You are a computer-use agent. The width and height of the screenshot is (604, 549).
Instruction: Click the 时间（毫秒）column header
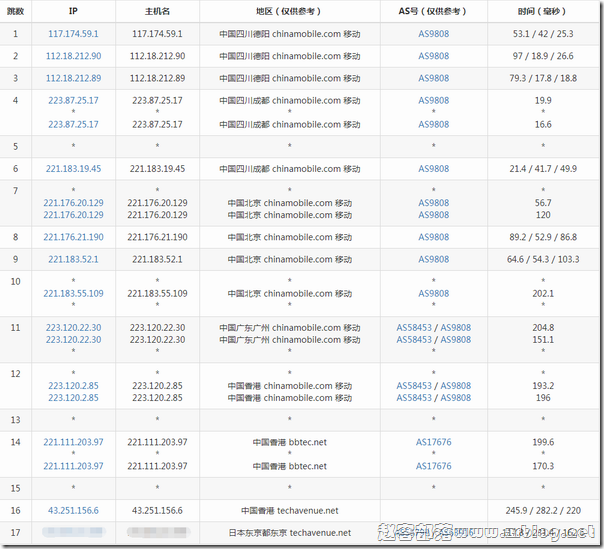coord(543,12)
